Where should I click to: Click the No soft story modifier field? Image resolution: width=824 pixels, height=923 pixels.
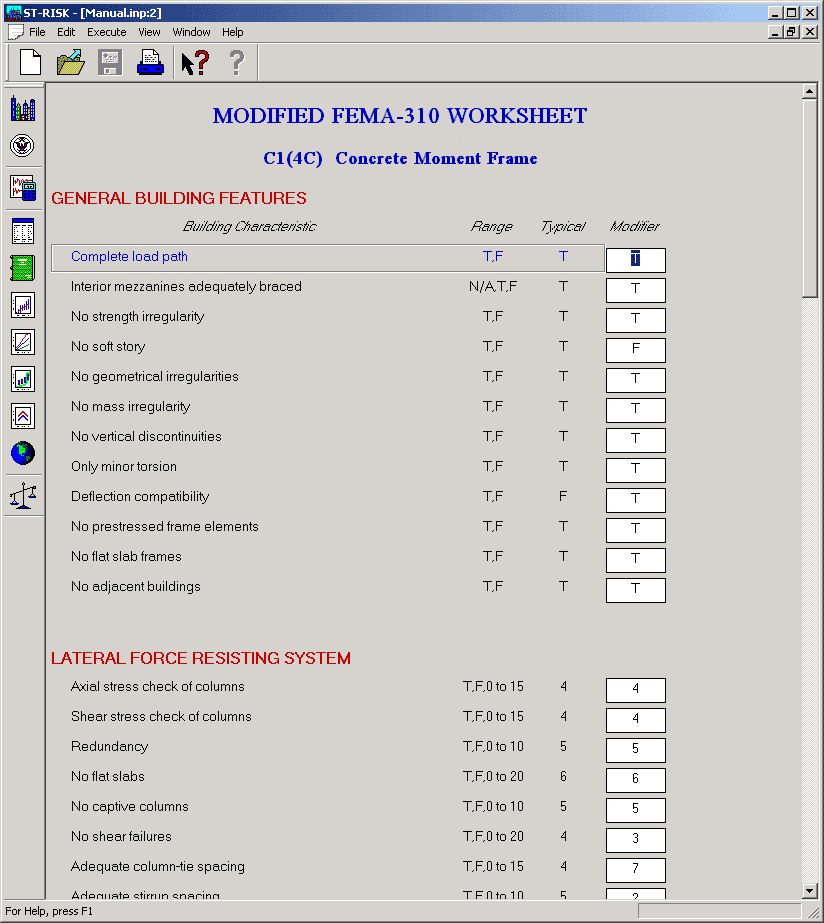[x=635, y=350]
